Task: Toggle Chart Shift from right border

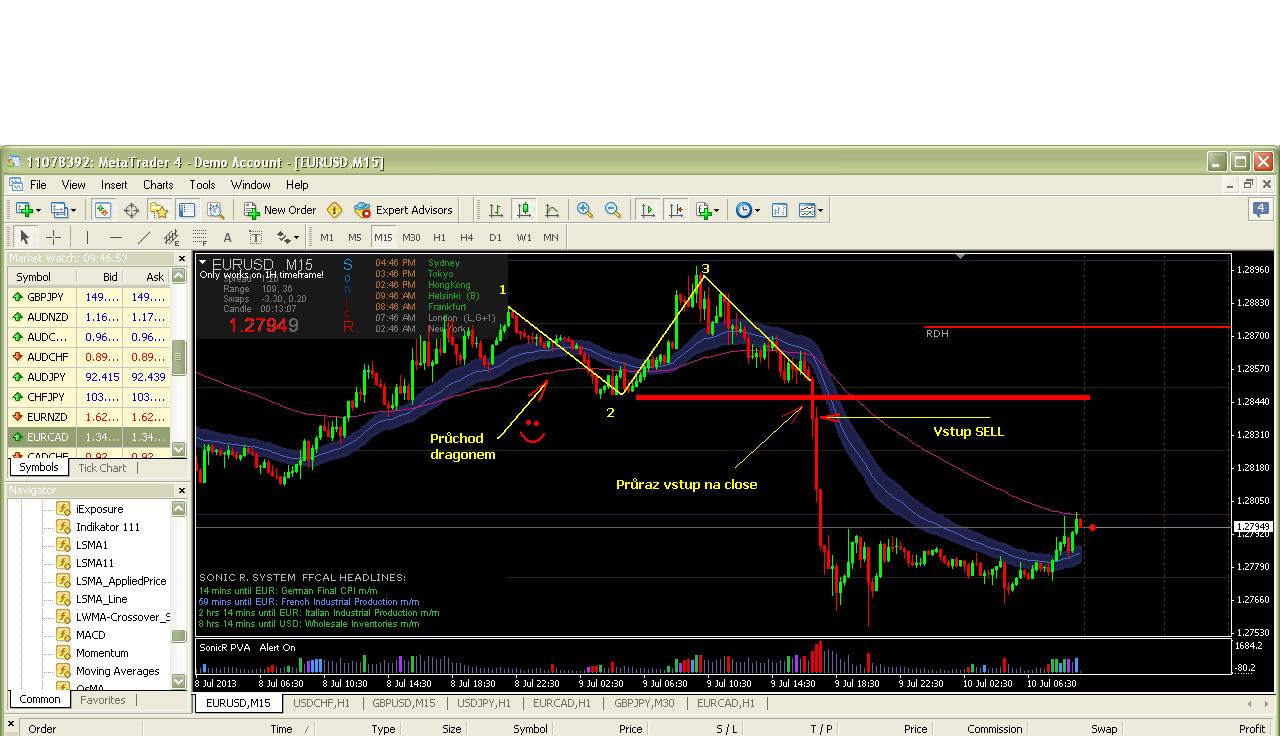Action: 676,210
